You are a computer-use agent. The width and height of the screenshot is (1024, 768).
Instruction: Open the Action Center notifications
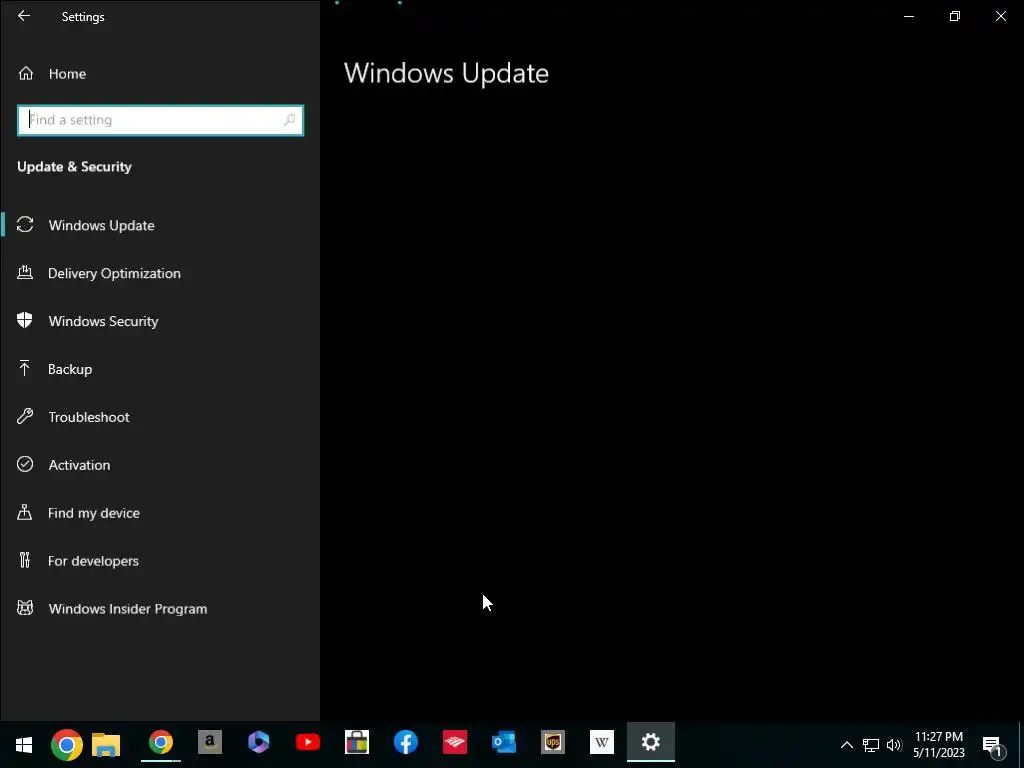click(993, 745)
